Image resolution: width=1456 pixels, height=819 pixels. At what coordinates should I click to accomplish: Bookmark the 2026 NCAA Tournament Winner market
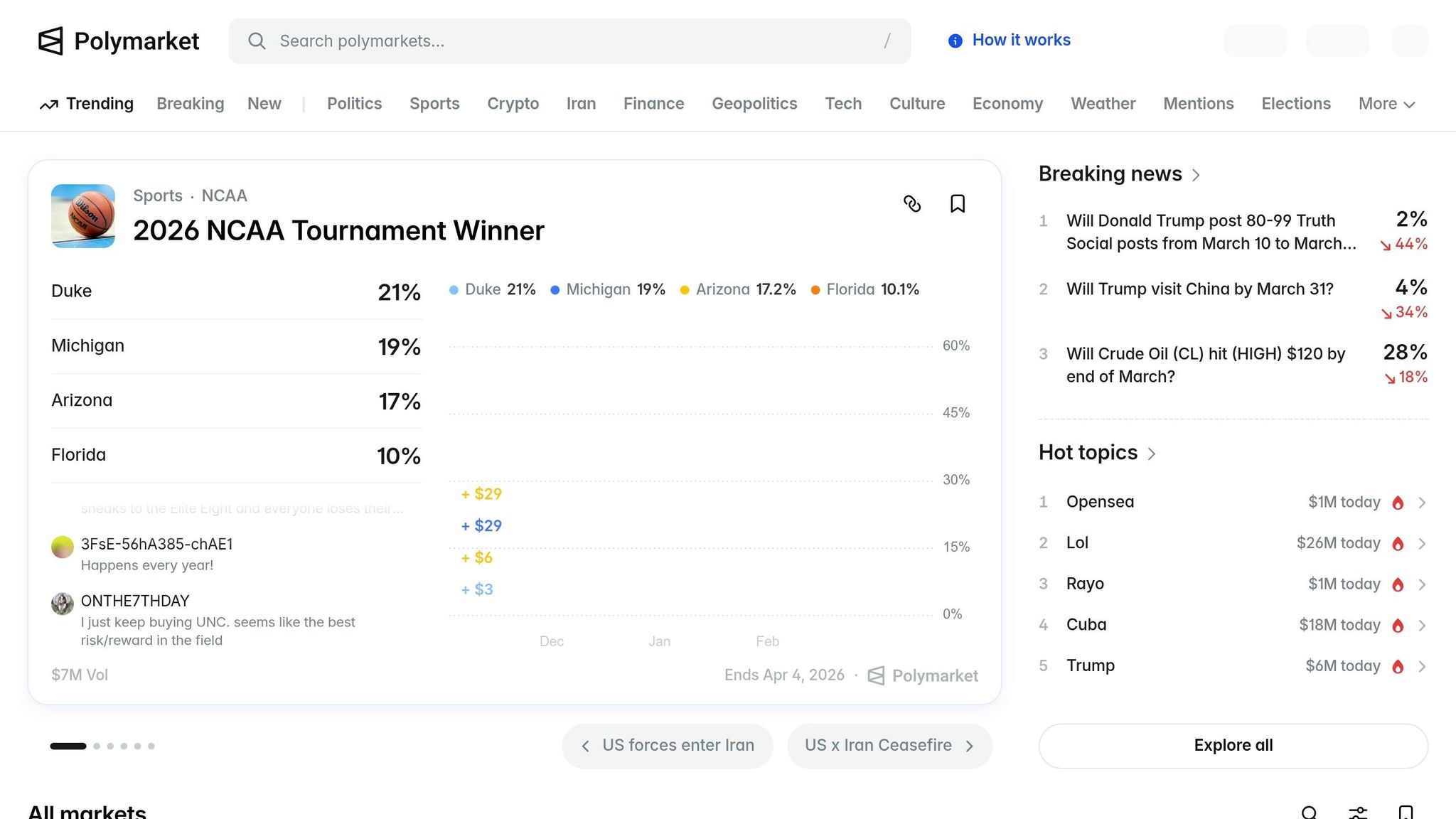(958, 204)
